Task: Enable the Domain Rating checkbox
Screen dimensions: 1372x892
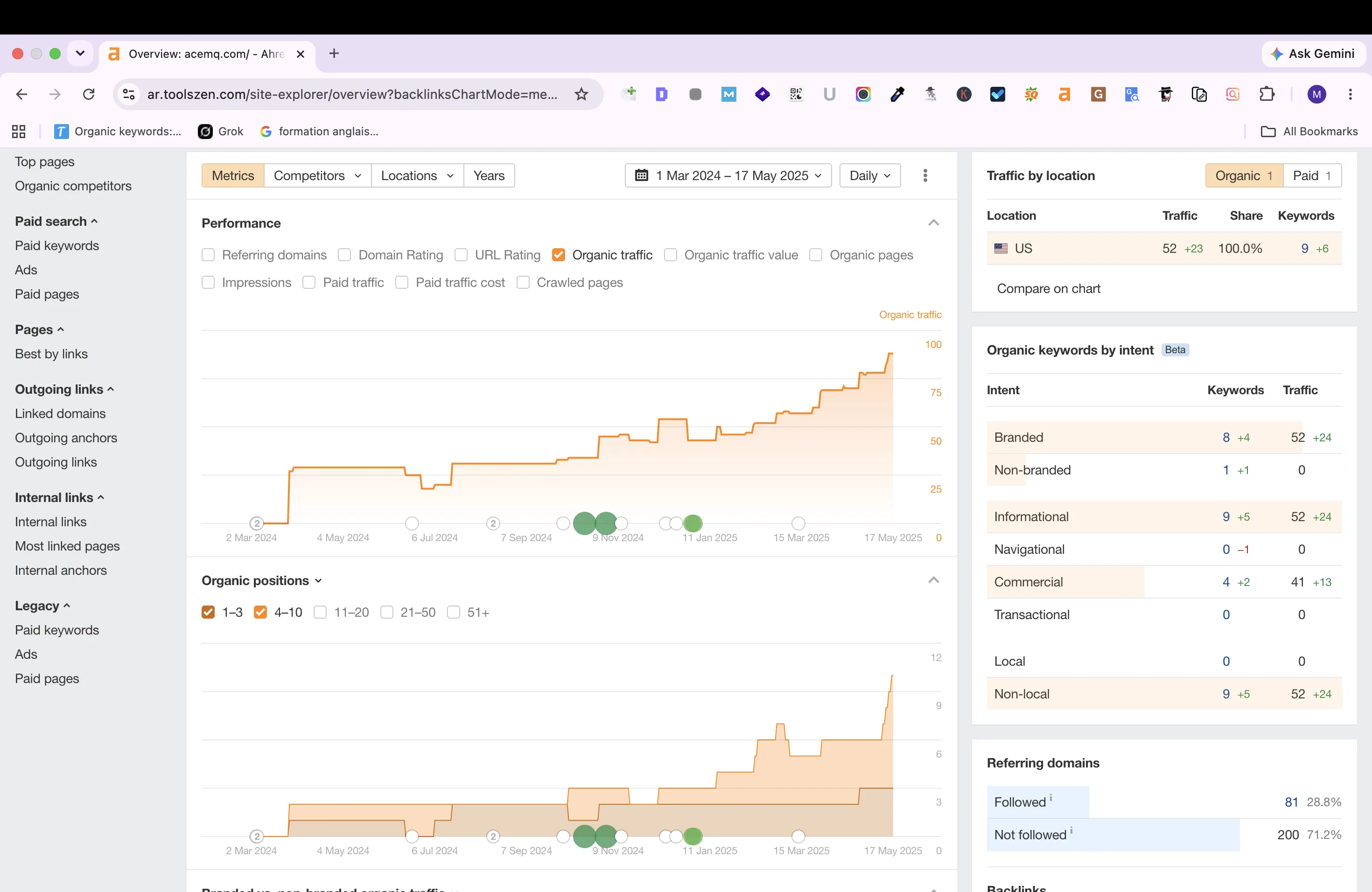Action: [x=344, y=255]
